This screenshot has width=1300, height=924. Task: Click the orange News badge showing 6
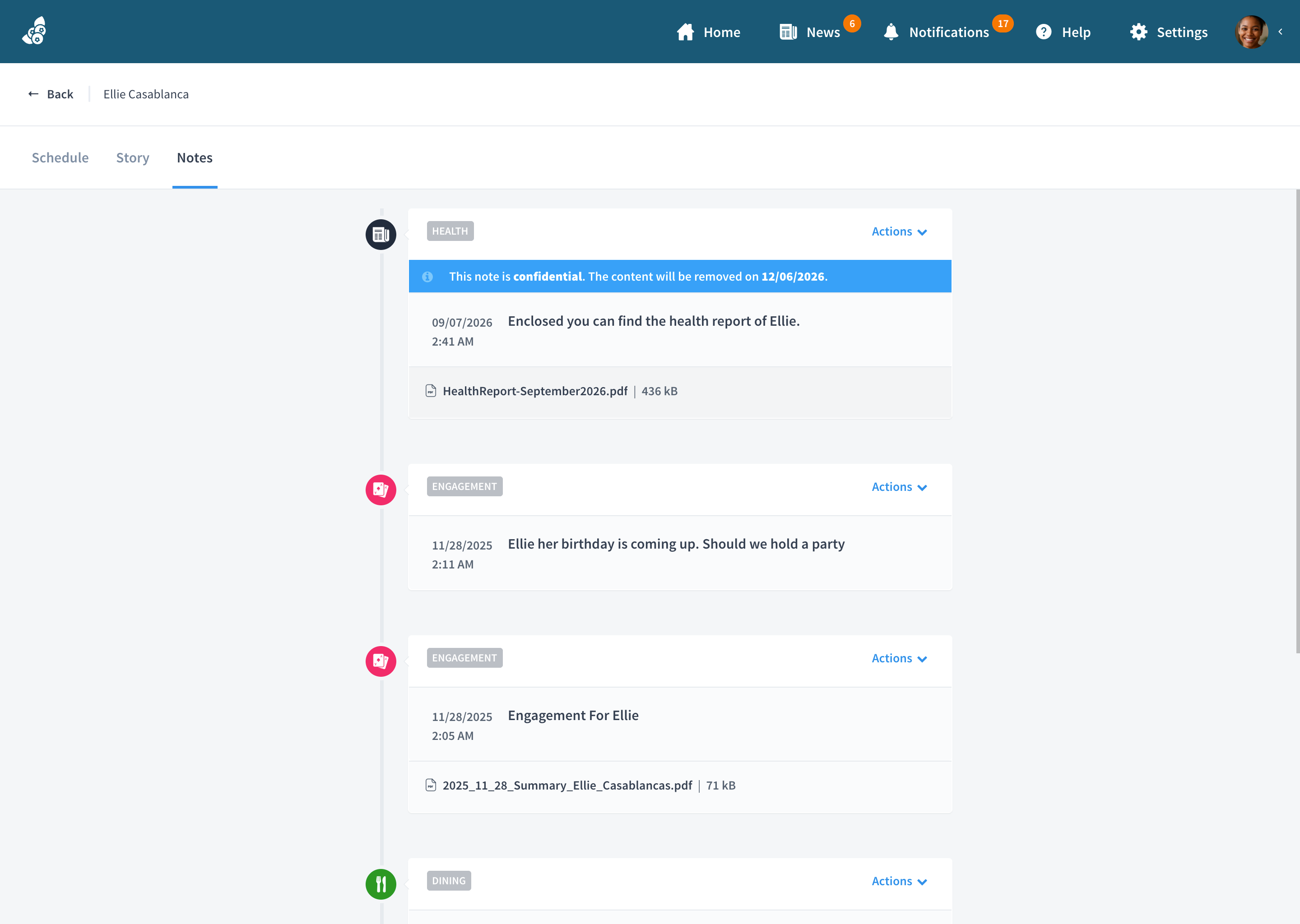point(852,23)
